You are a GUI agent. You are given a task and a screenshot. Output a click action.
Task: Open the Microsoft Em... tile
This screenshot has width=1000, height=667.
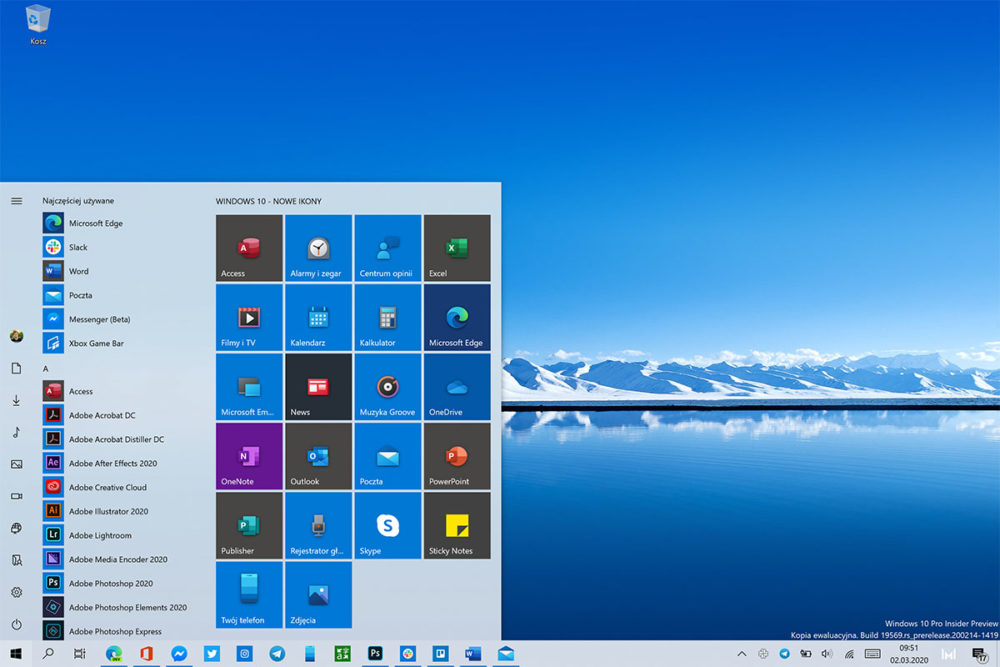point(249,387)
